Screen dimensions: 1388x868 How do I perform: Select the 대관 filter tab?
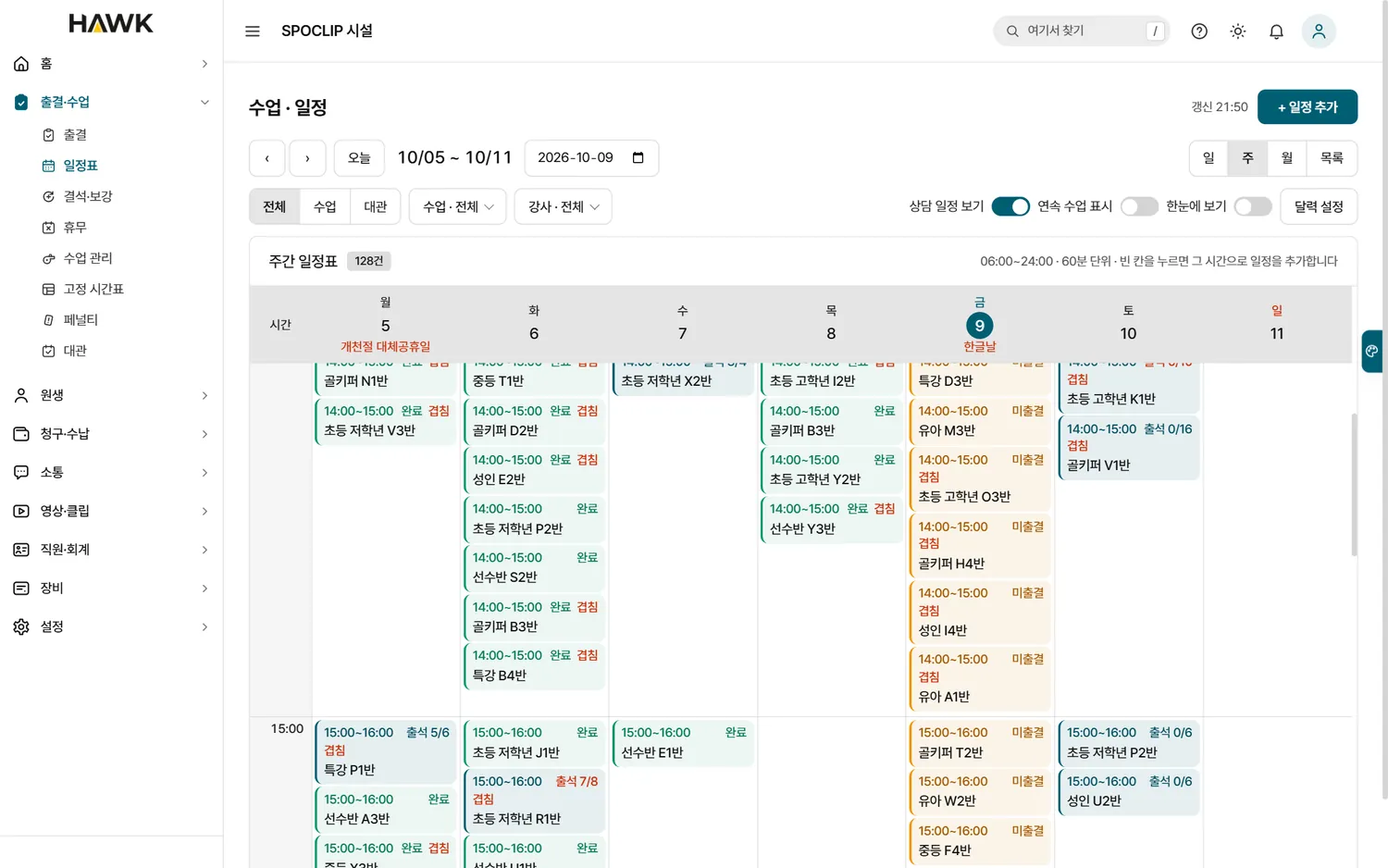tap(376, 206)
